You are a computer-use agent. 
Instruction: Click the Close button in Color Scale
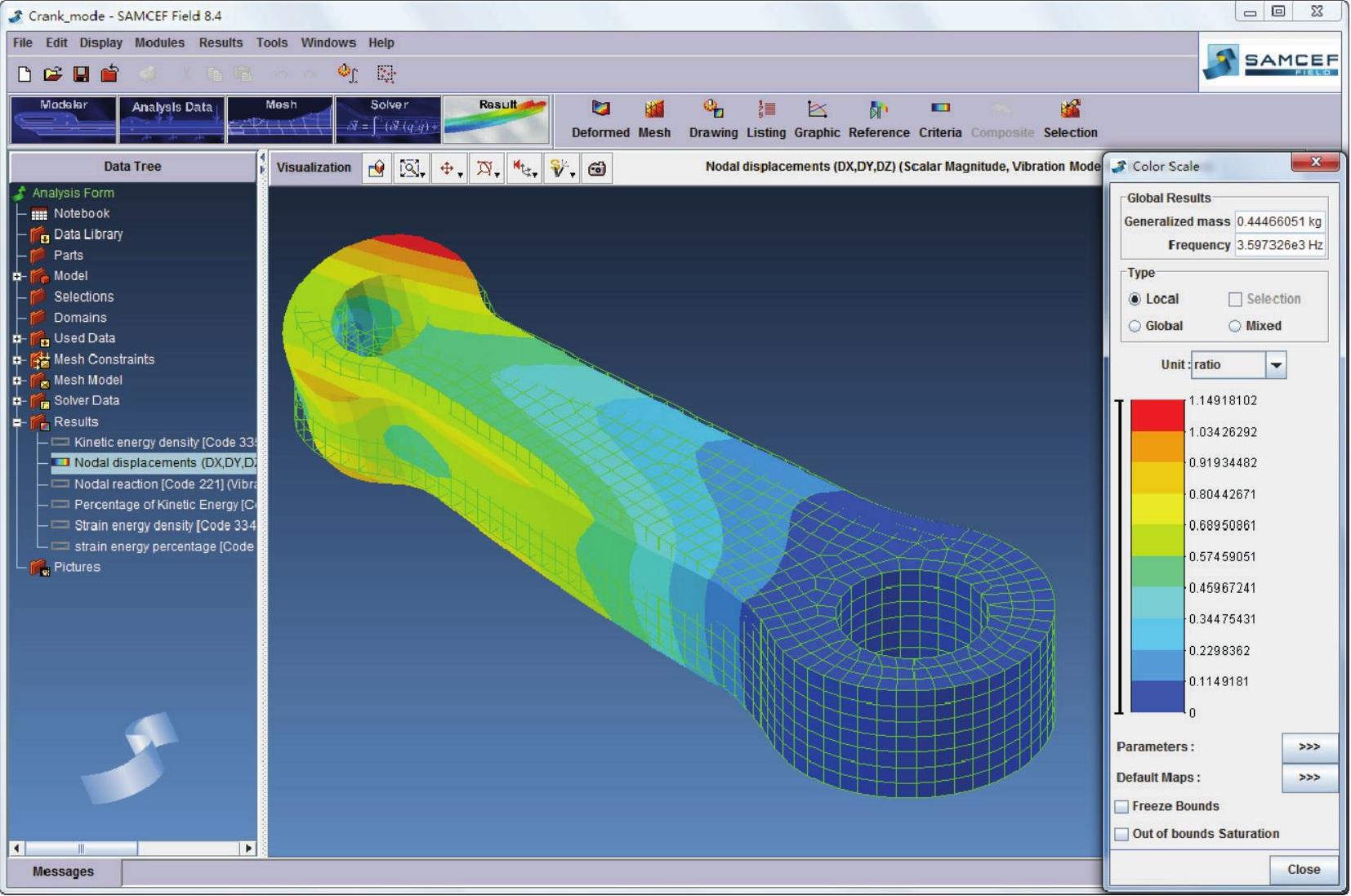(x=1303, y=870)
